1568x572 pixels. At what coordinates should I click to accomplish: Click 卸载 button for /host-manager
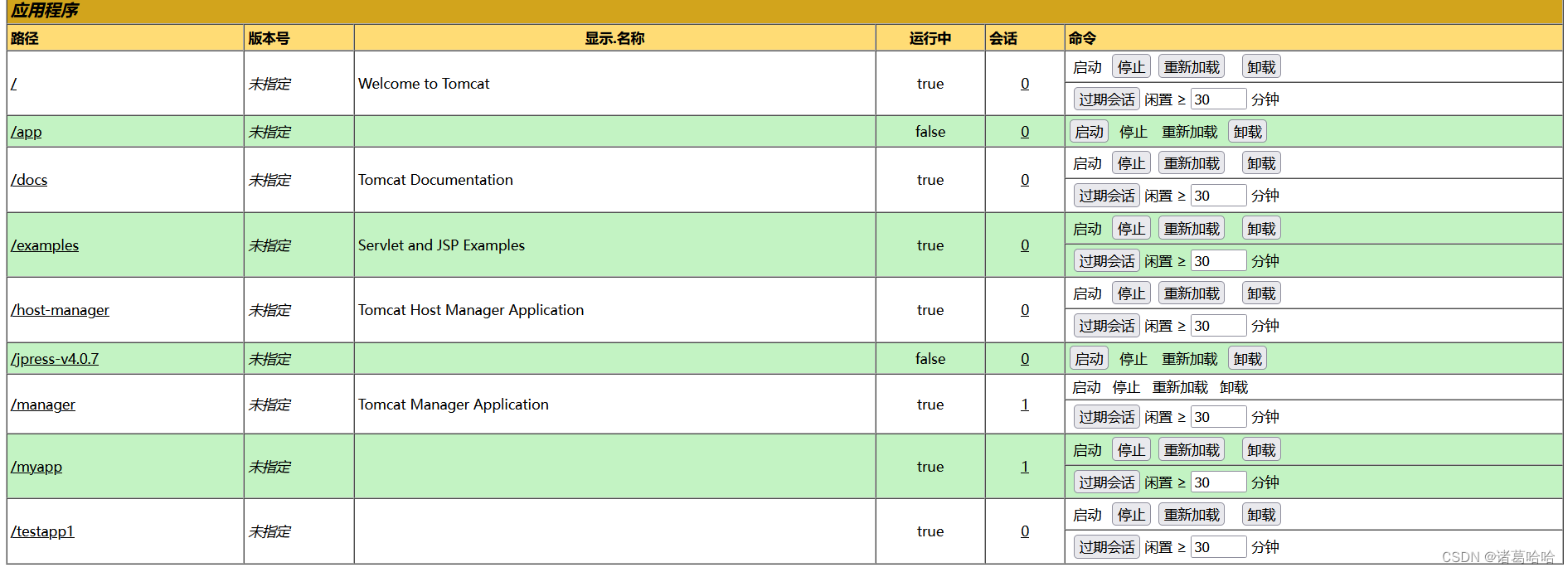[x=1261, y=293]
